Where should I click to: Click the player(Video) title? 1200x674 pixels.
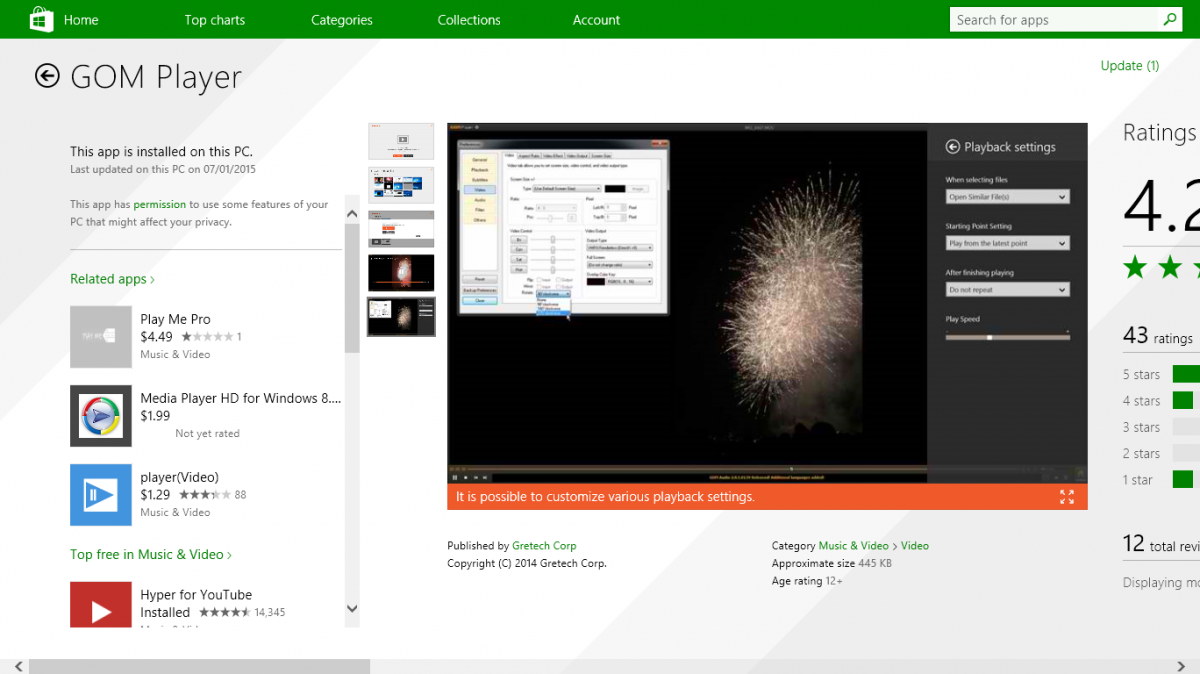[180, 477]
